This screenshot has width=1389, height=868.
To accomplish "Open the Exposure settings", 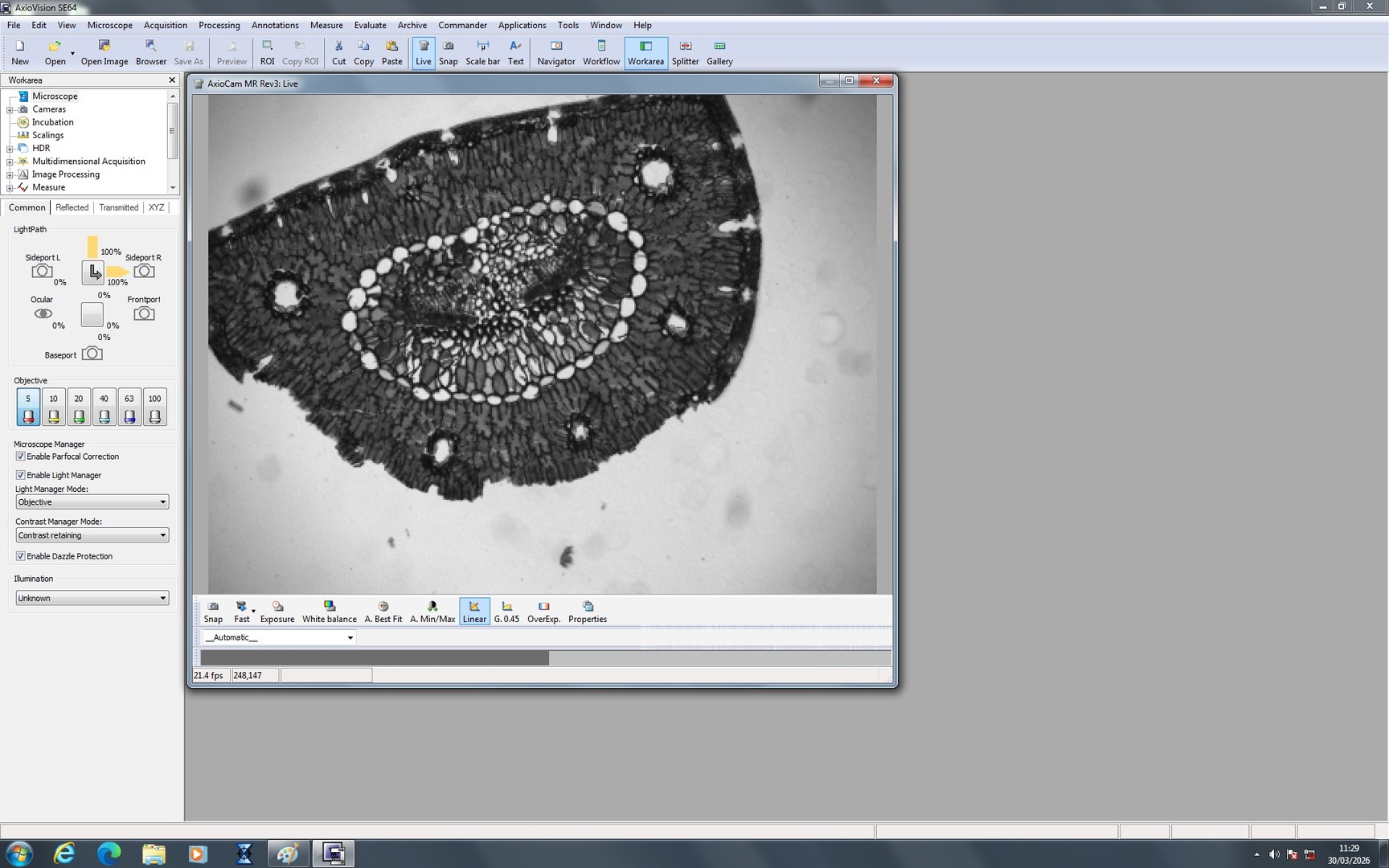I will pos(277,611).
